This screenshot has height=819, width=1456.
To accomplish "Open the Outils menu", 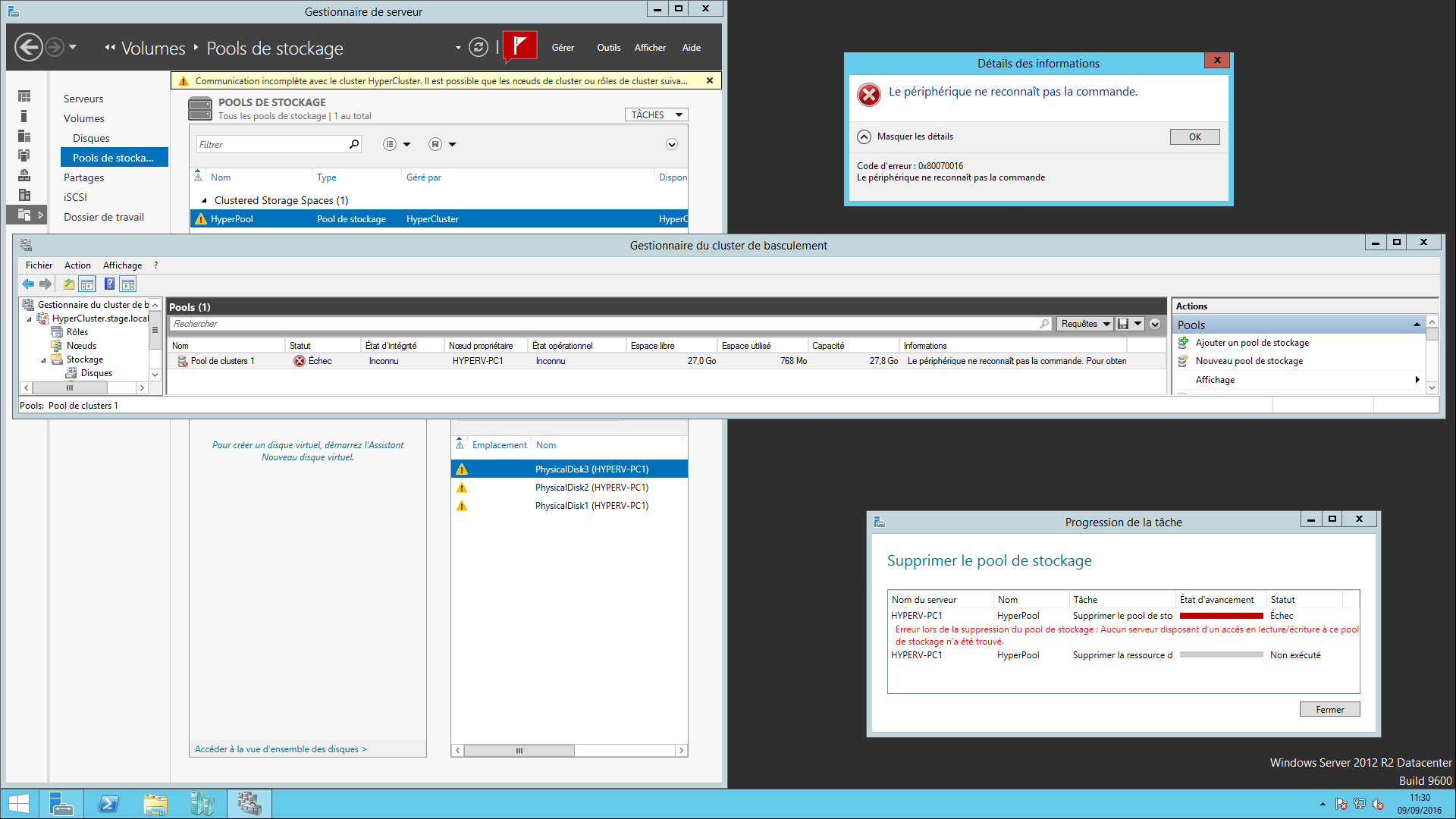I will click(x=608, y=48).
